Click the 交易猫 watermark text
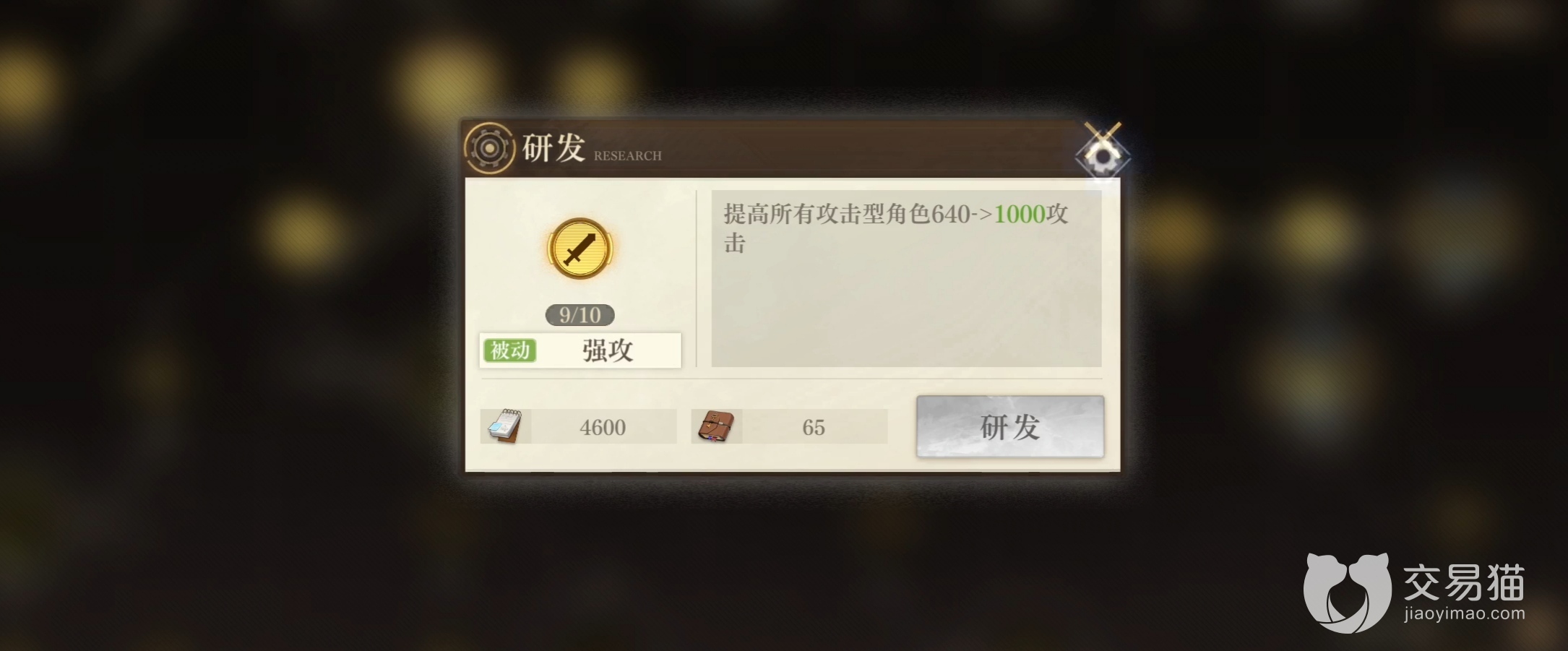The width and height of the screenshot is (1568, 651). 1464,582
